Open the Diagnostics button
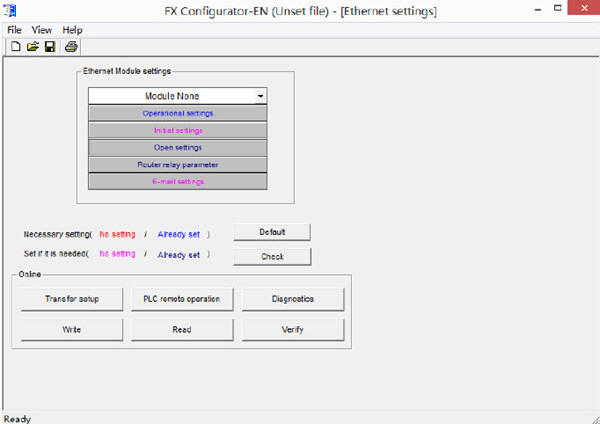Image resolution: width=600 pixels, height=424 pixels. [x=293, y=299]
